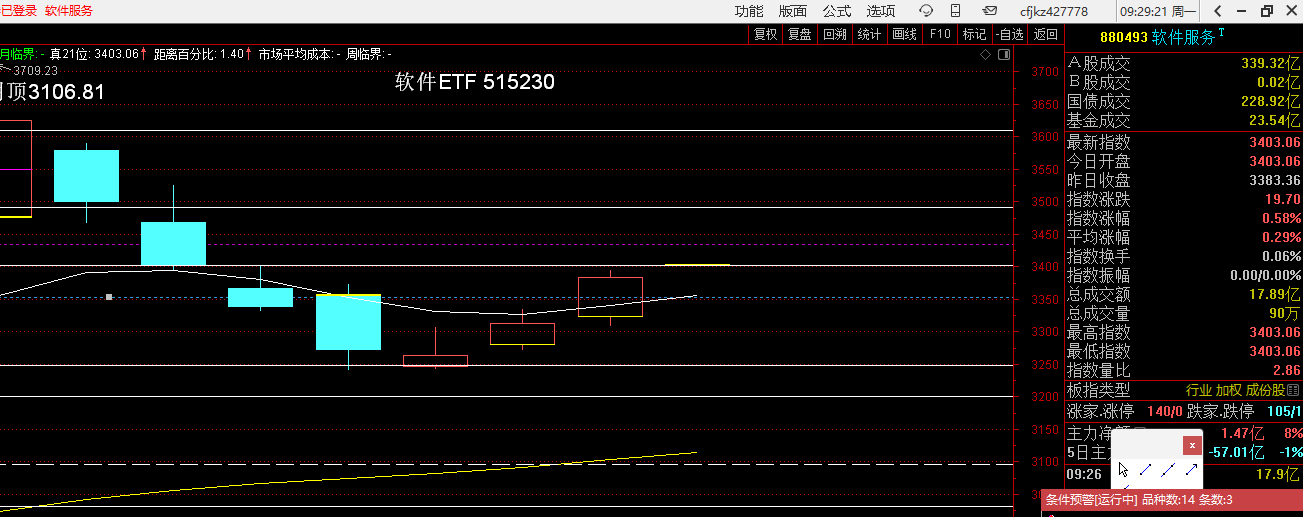Click the 条件预警[运行中] alert bar

click(x=1172, y=500)
